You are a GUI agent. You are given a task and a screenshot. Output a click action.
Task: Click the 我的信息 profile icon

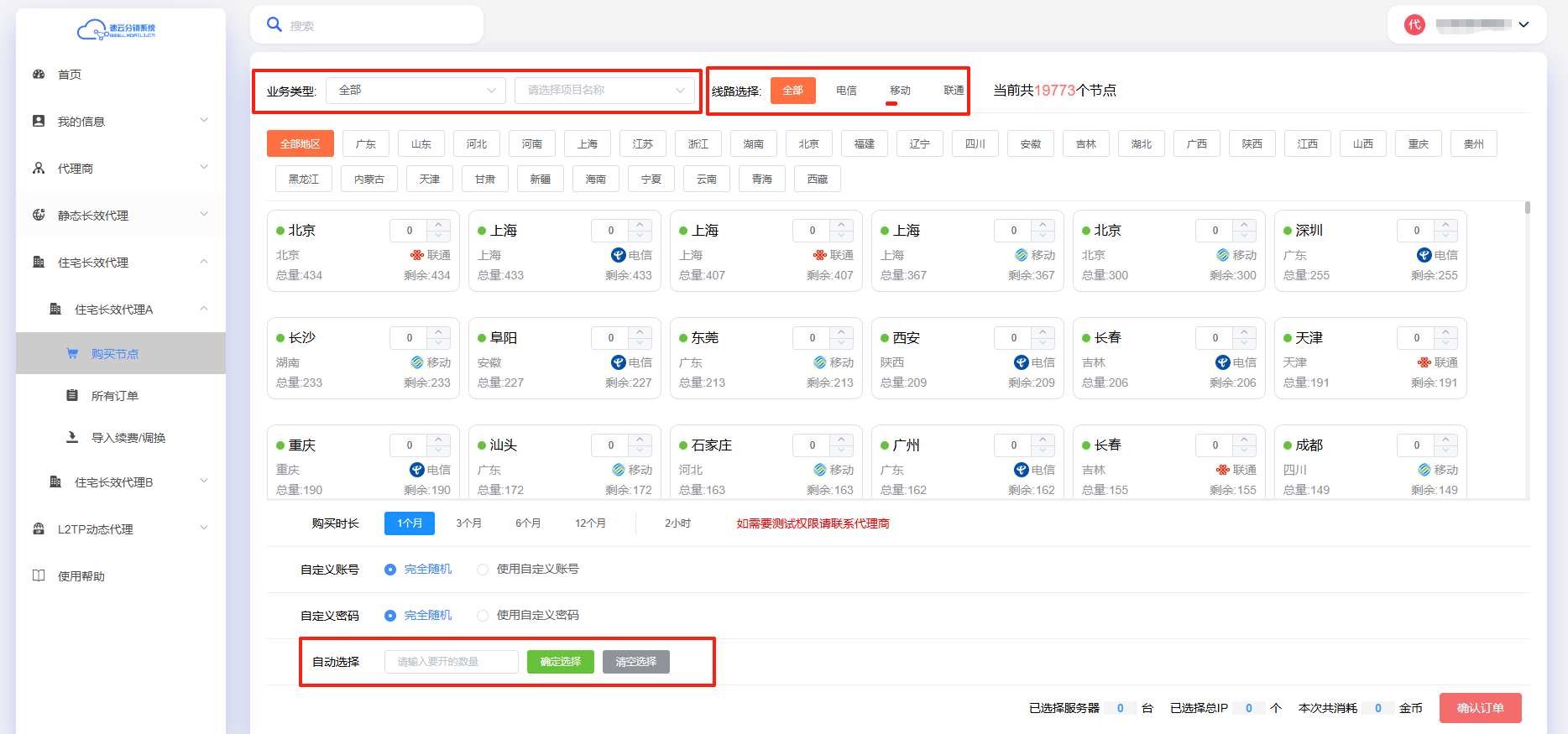(39, 121)
